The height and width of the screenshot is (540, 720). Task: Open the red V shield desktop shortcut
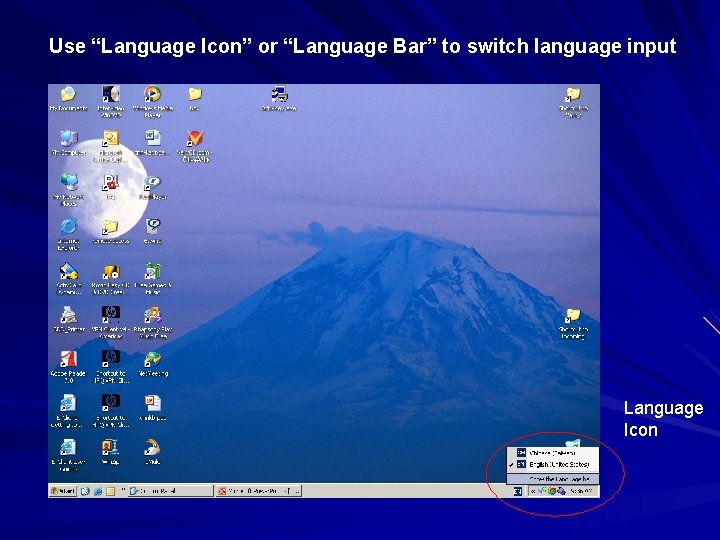pos(195,146)
